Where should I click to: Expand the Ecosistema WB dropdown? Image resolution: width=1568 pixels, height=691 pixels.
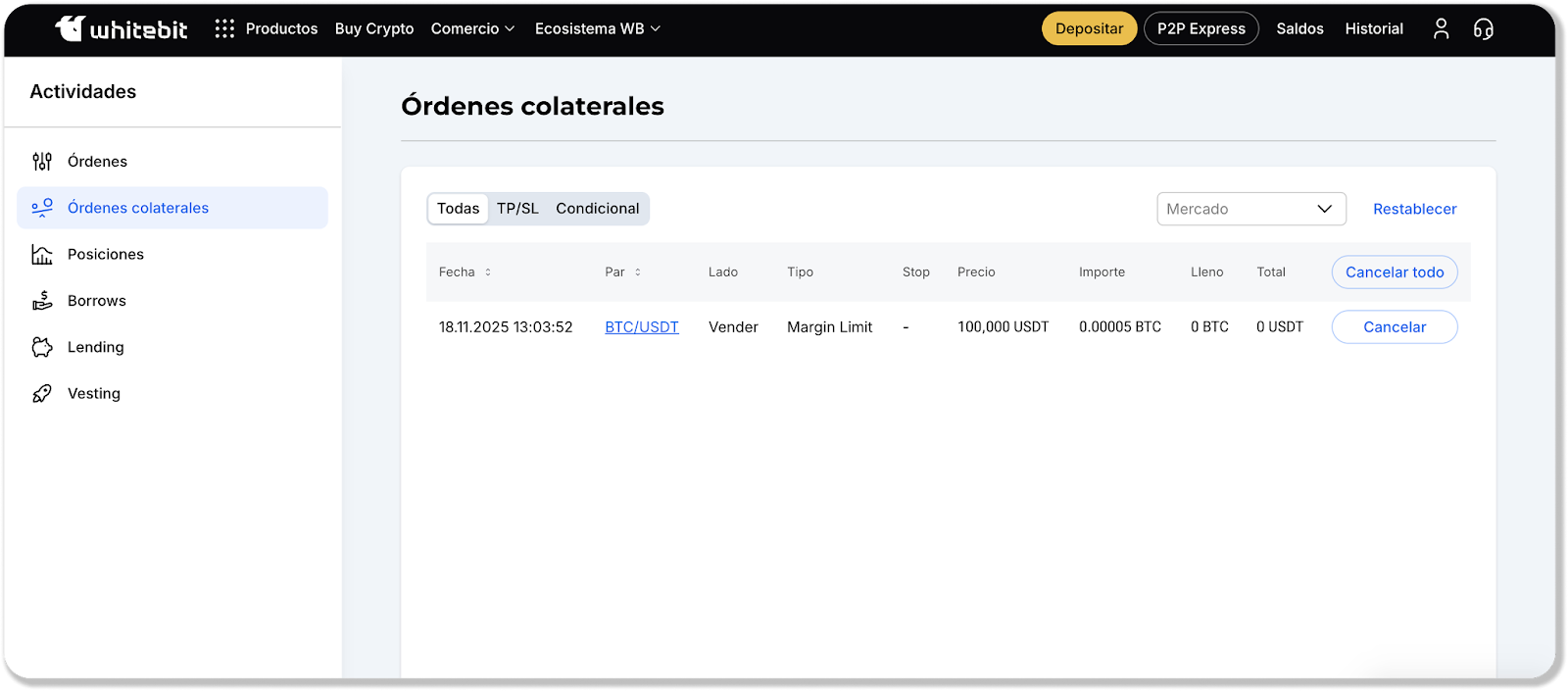pyautogui.click(x=597, y=29)
